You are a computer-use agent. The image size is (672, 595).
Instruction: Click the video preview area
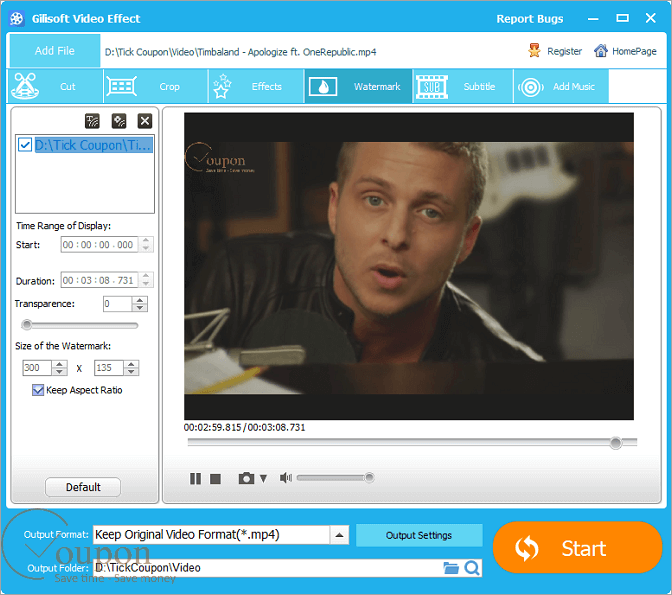[x=409, y=266]
